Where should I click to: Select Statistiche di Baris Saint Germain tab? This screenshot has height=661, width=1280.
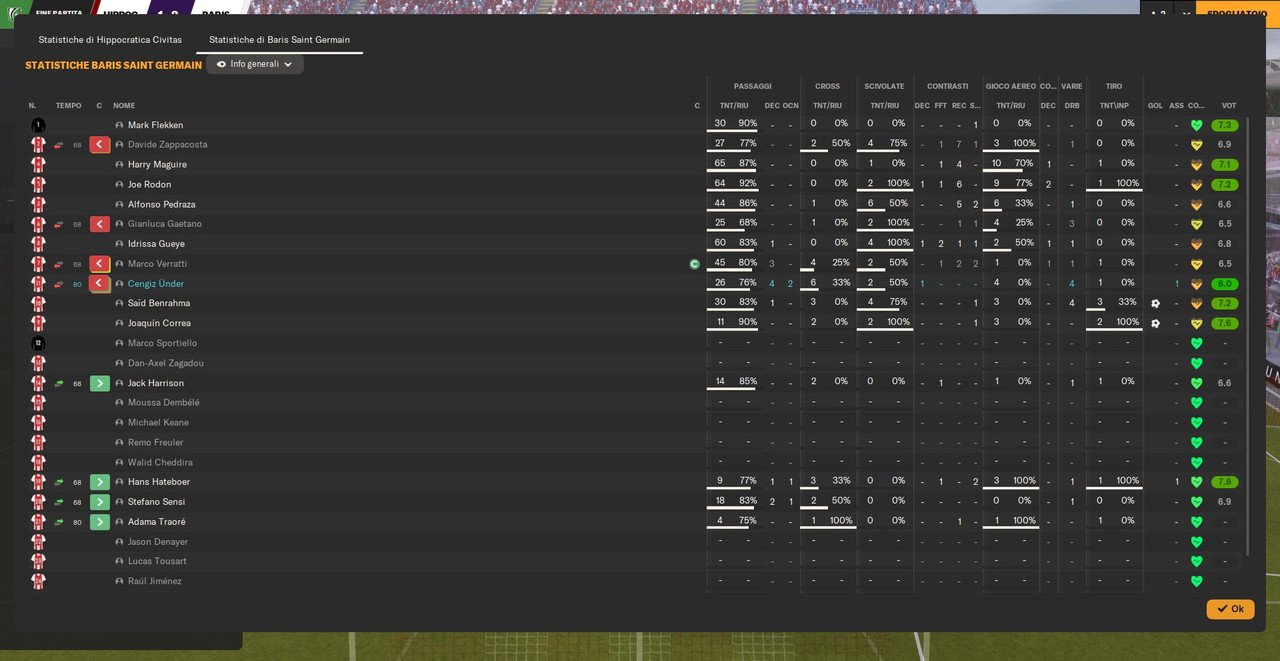(279, 40)
